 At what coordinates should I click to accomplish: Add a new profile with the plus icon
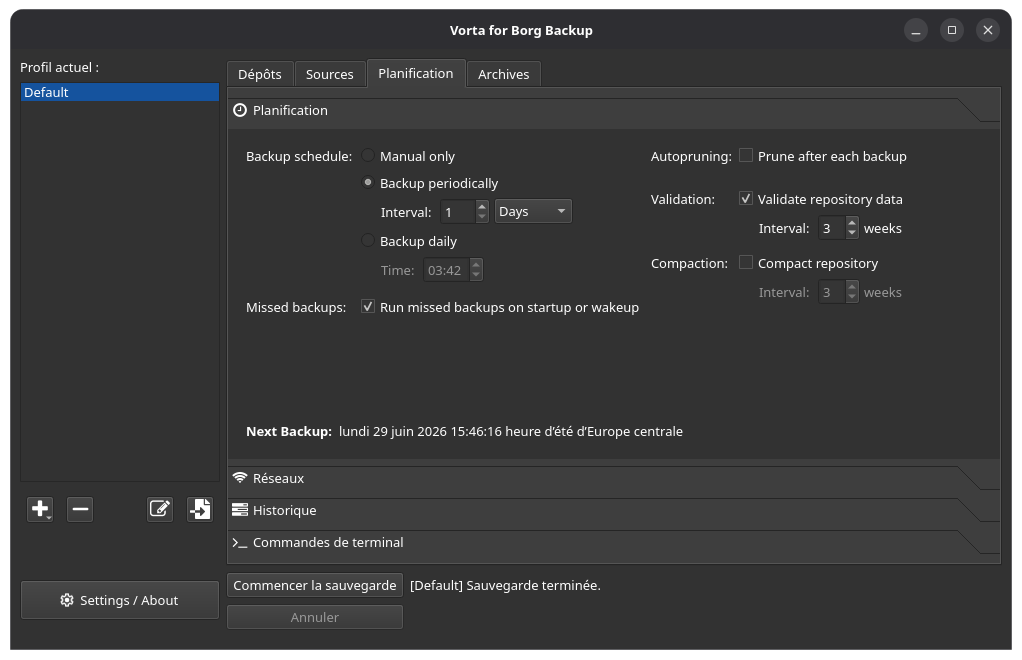coord(40,509)
